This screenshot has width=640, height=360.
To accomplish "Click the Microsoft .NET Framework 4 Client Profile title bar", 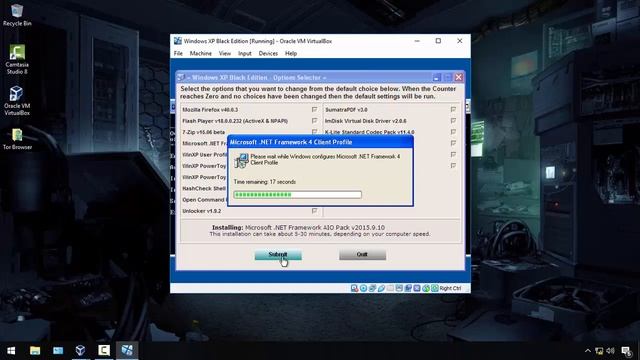I will (320, 142).
